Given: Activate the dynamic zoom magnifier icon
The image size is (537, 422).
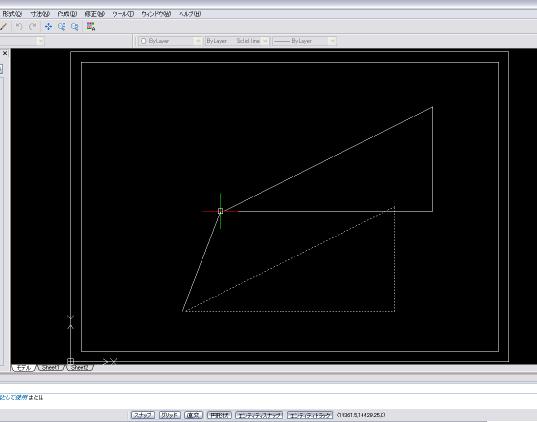Looking at the screenshot, I should 62,27.
